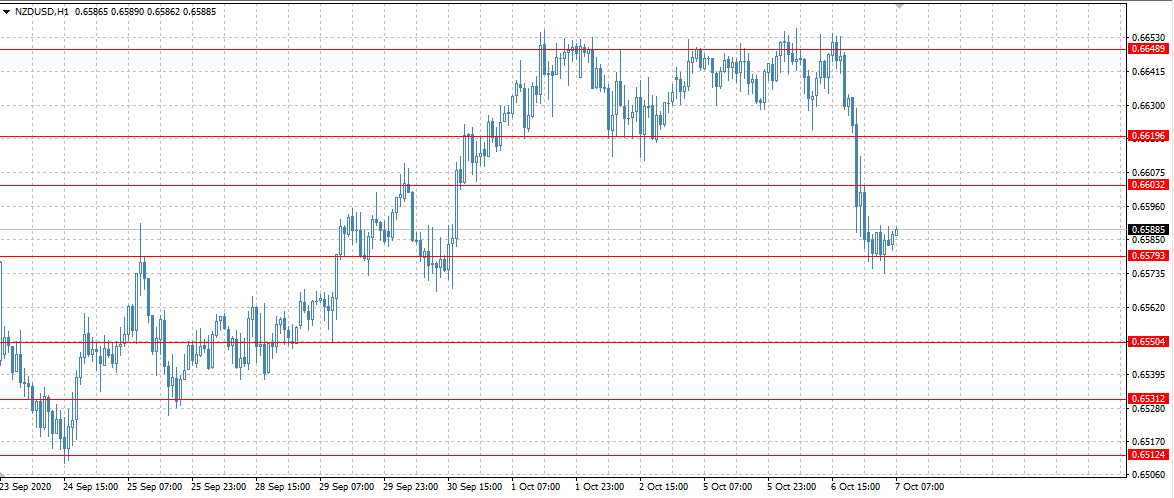Click the 5 Oct 07:00 time label

pos(728,487)
